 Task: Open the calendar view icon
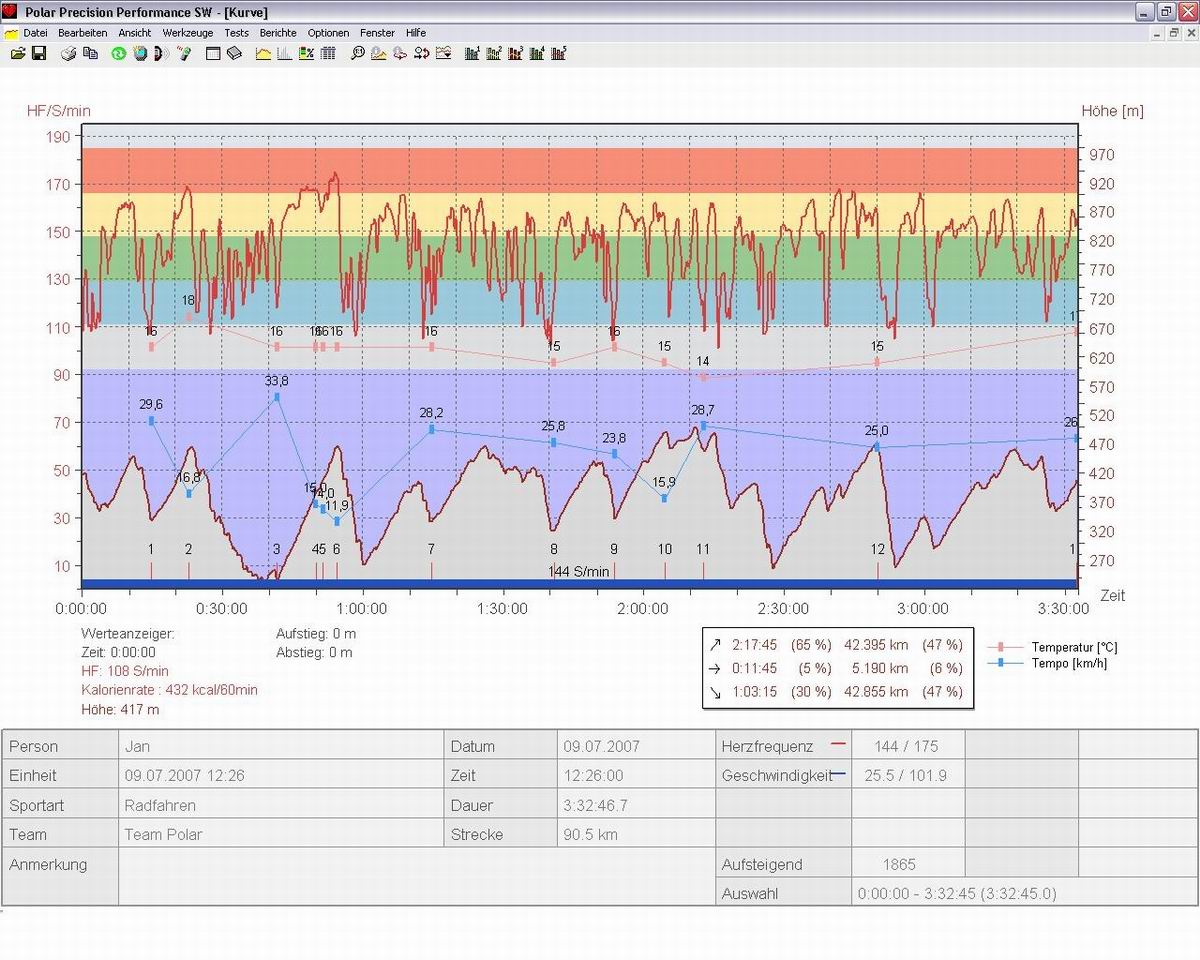click(213, 53)
